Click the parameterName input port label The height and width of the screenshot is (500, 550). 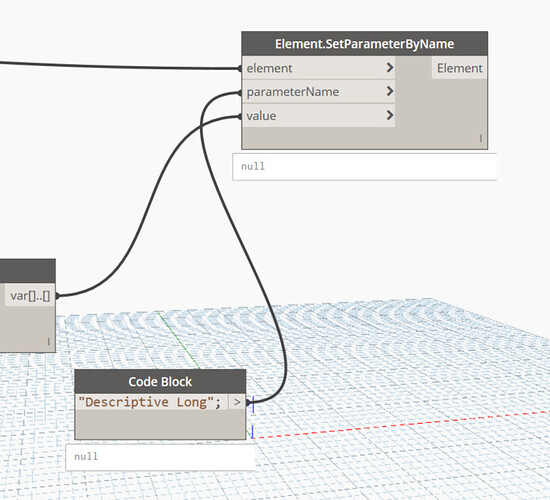coord(293,92)
